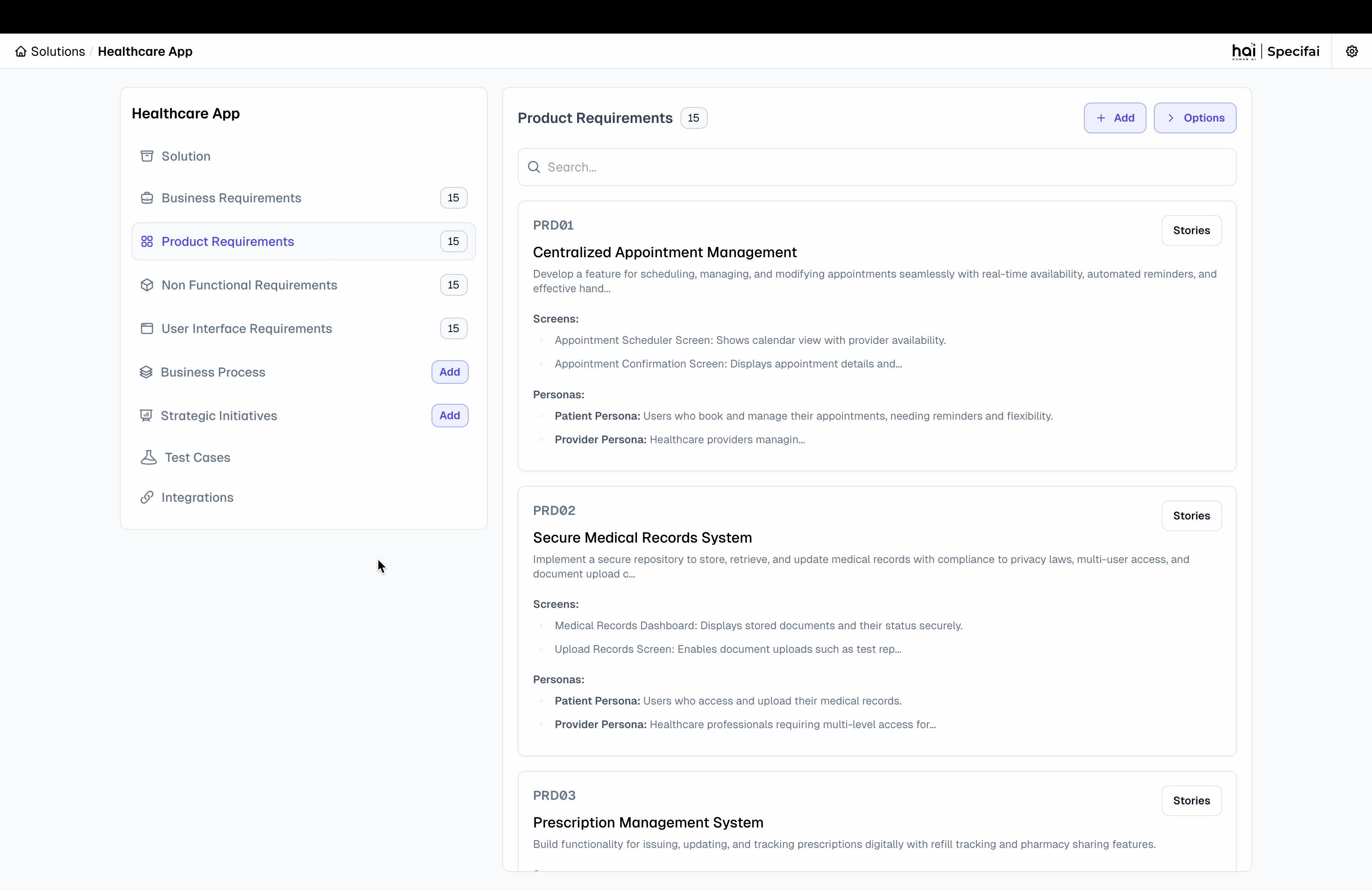Screen dimensions: 1372x891
Task: Click Non Functional Requirements count badge
Action: pyautogui.click(x=454, y=285)
